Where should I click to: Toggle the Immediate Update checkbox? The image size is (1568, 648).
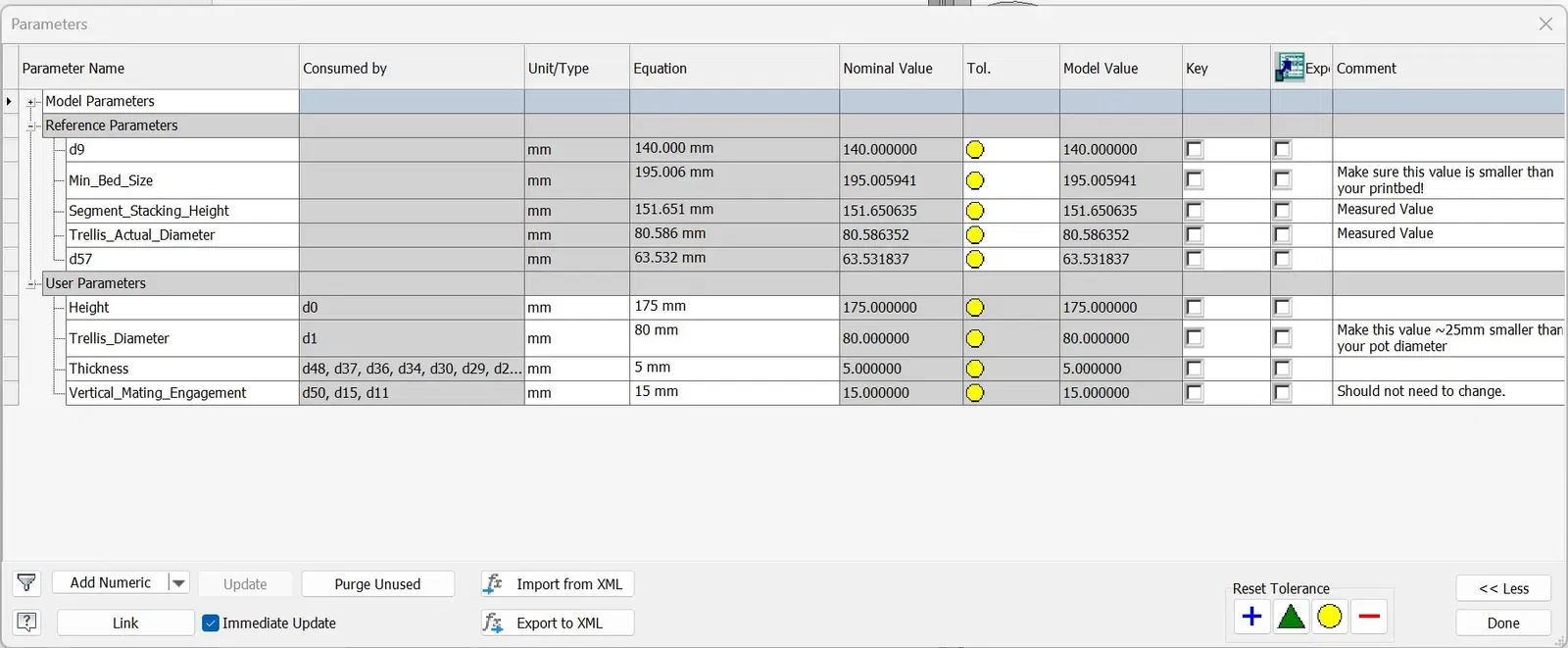(x=211, y=623)
